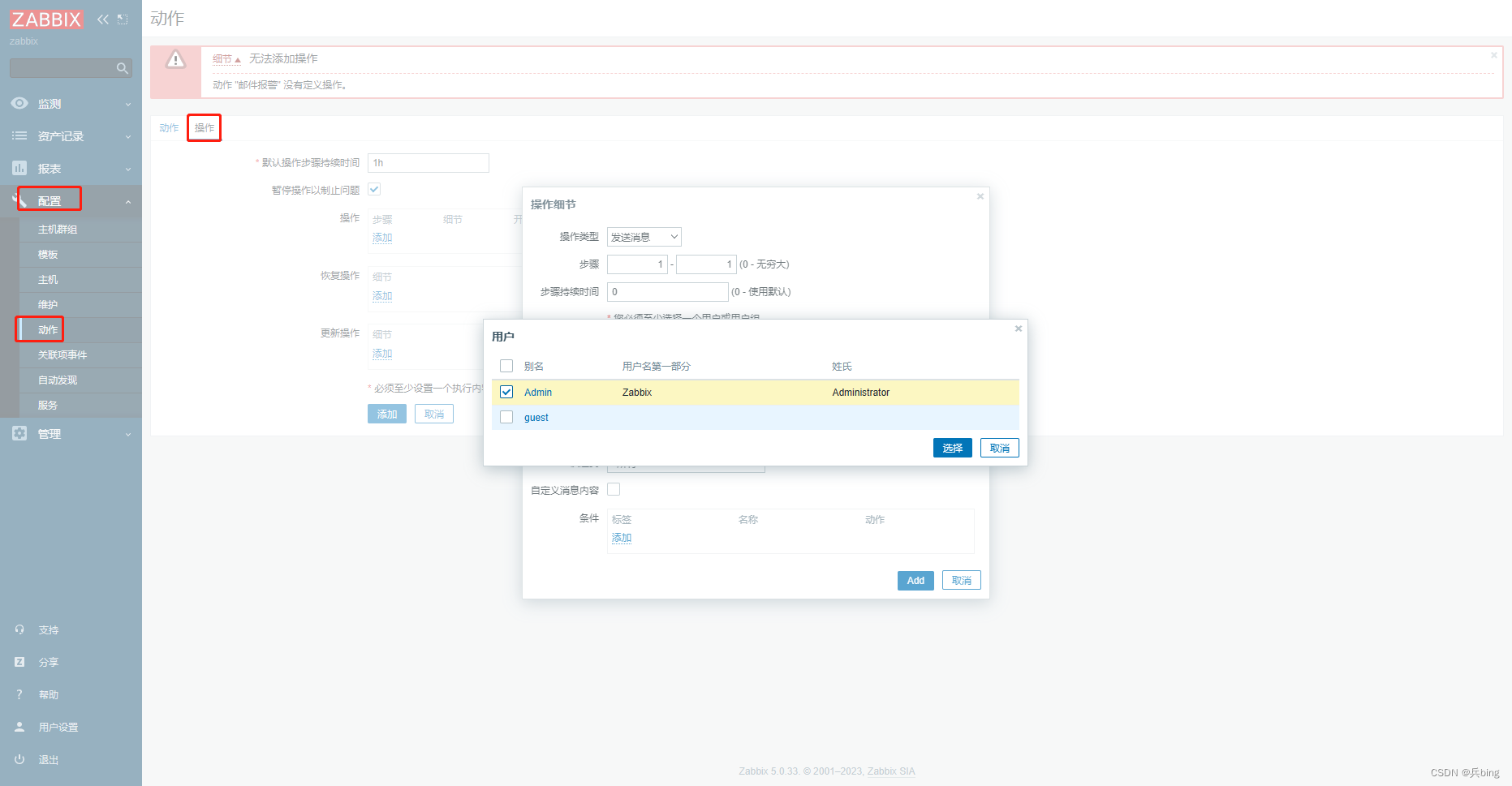Image resolution: width=1512 pixels, height=786 pixels.
Task: Close the 用户 popup dialog
Action: click(1019, 329)
